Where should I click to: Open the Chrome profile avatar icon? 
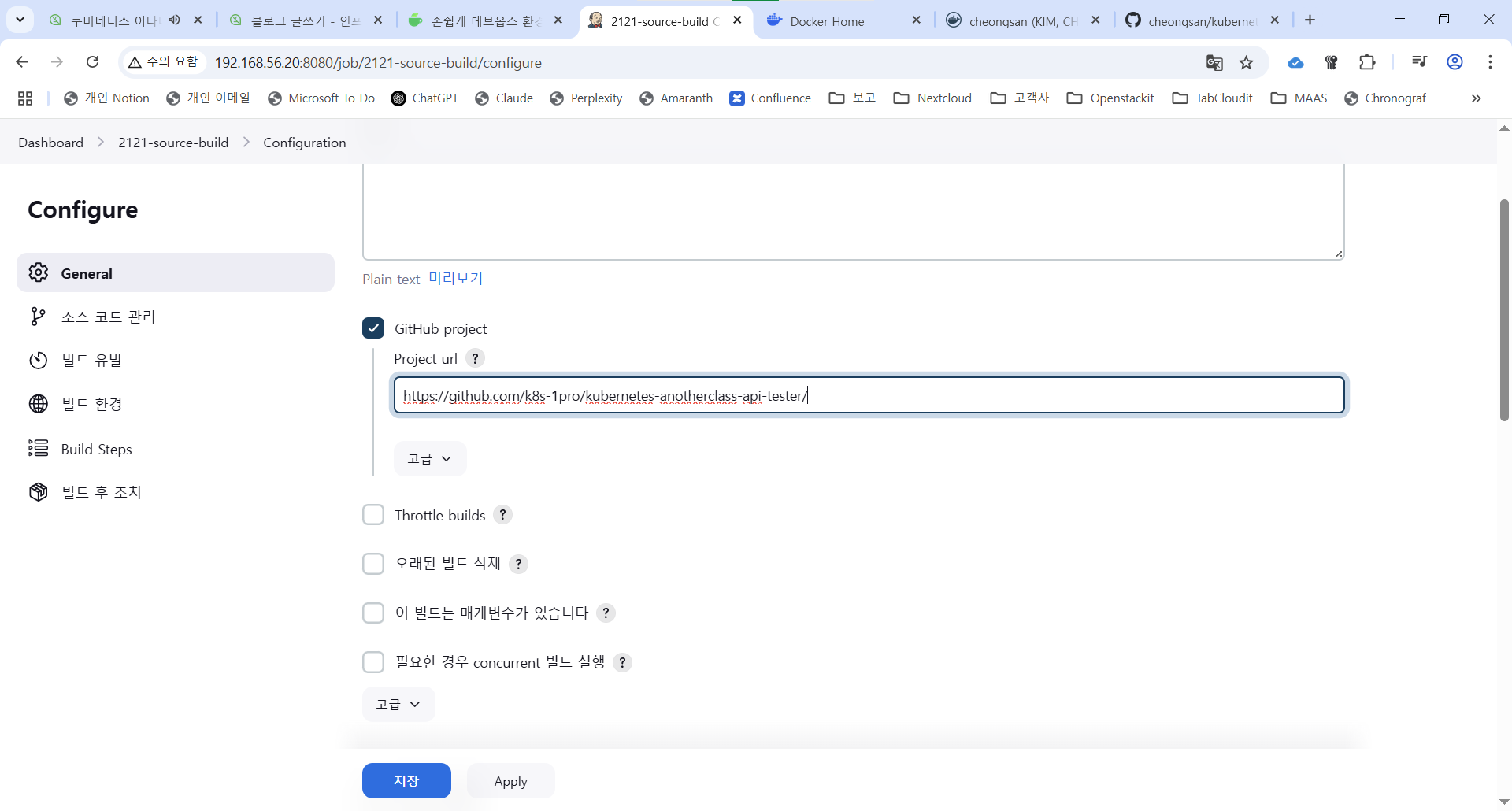click(1455, 62)
